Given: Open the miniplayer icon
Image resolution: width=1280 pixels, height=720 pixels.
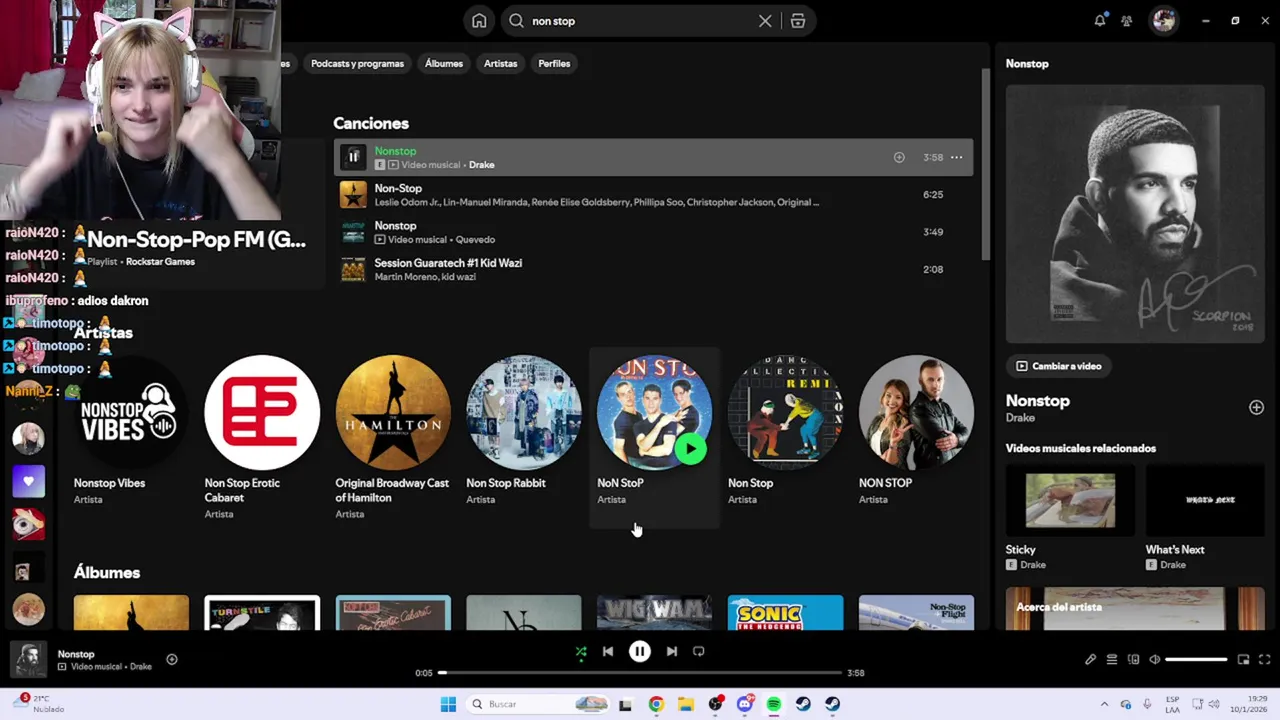Looking at the screenshot, I should (1243, 660).
